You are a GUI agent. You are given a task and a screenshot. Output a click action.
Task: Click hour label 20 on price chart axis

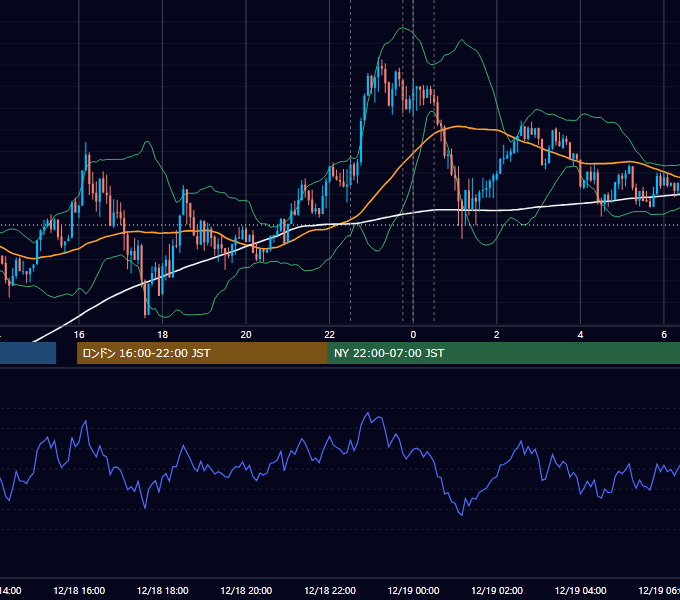tap(246, 335)
